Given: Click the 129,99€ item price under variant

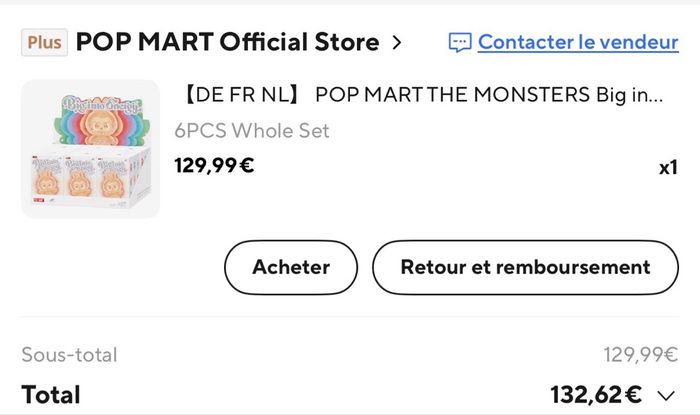Looking at the screenshot, I should (214, 165).
